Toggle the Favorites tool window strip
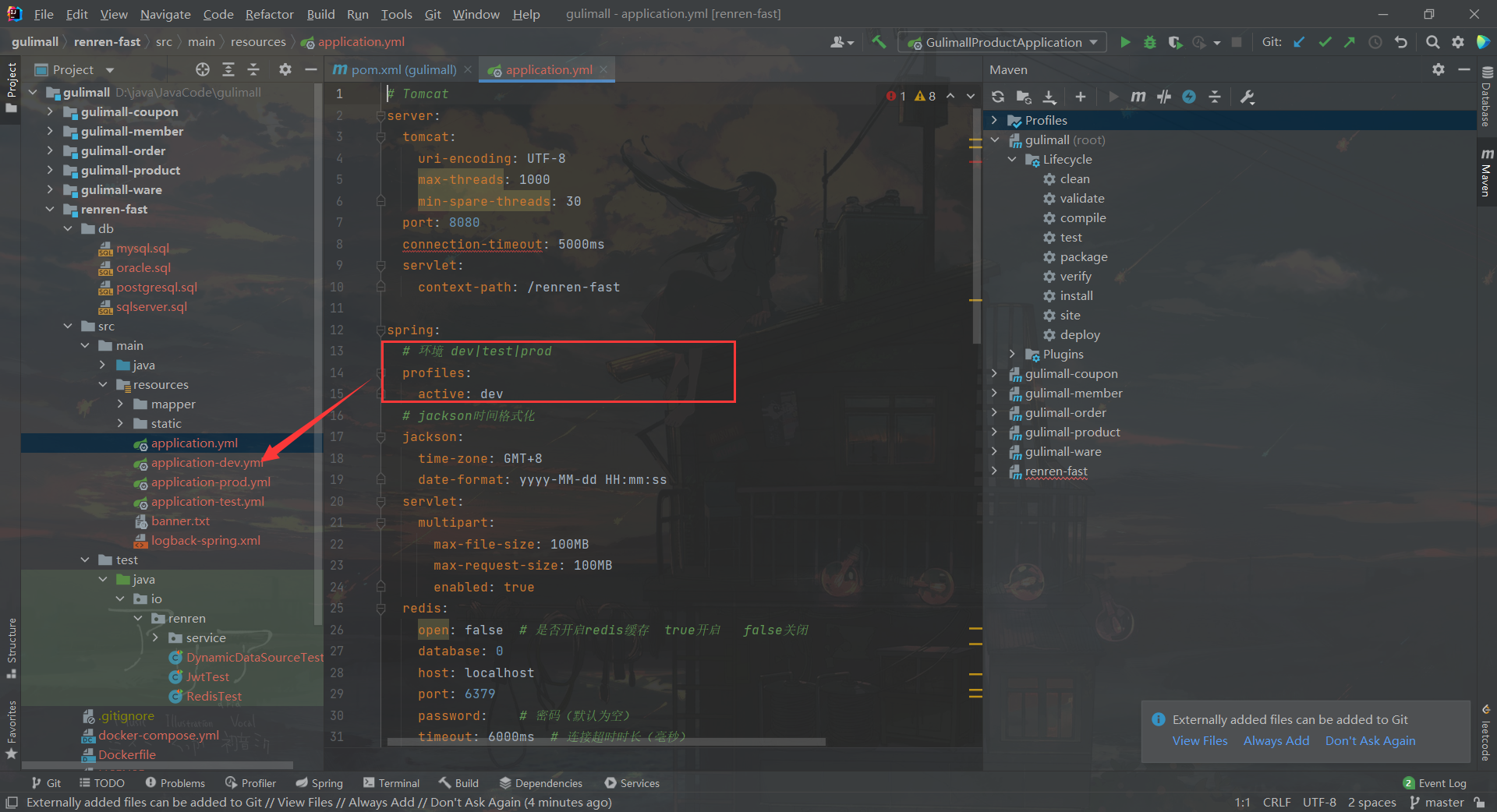The width and height of the screenshot is (1497, 812). click(11, 729)
